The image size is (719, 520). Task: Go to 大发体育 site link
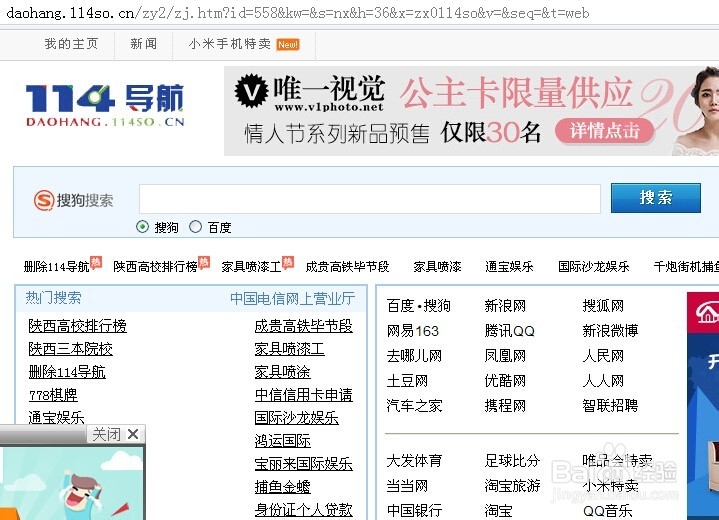[414, 460]
